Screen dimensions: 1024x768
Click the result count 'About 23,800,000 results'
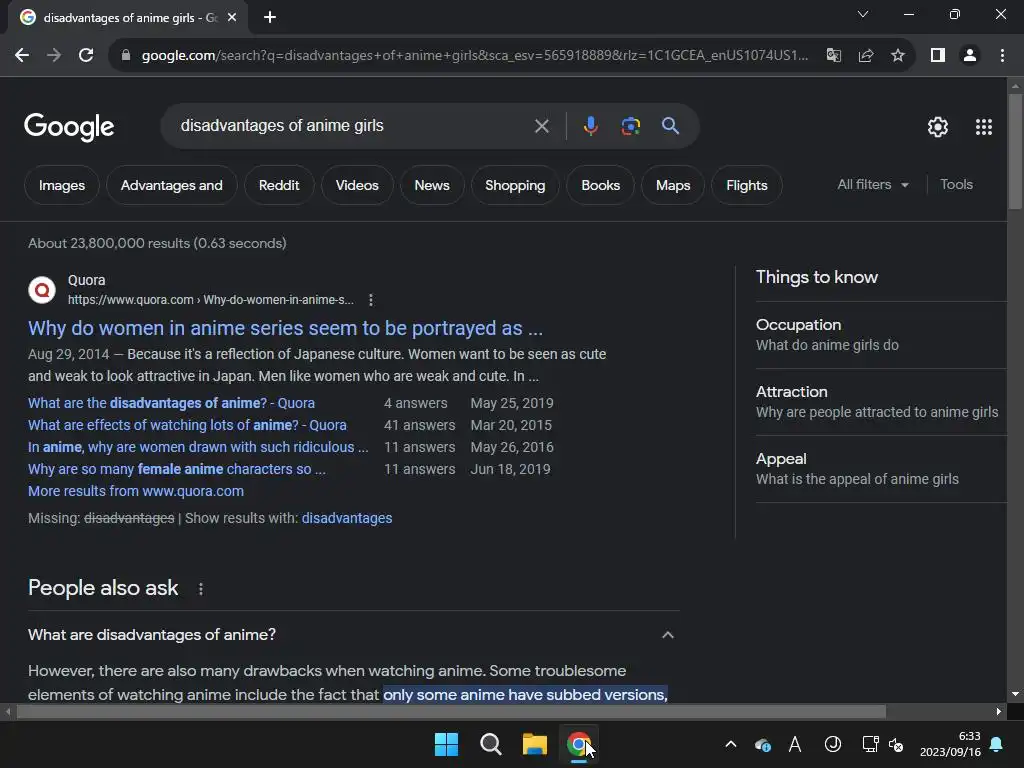[157, 243]
